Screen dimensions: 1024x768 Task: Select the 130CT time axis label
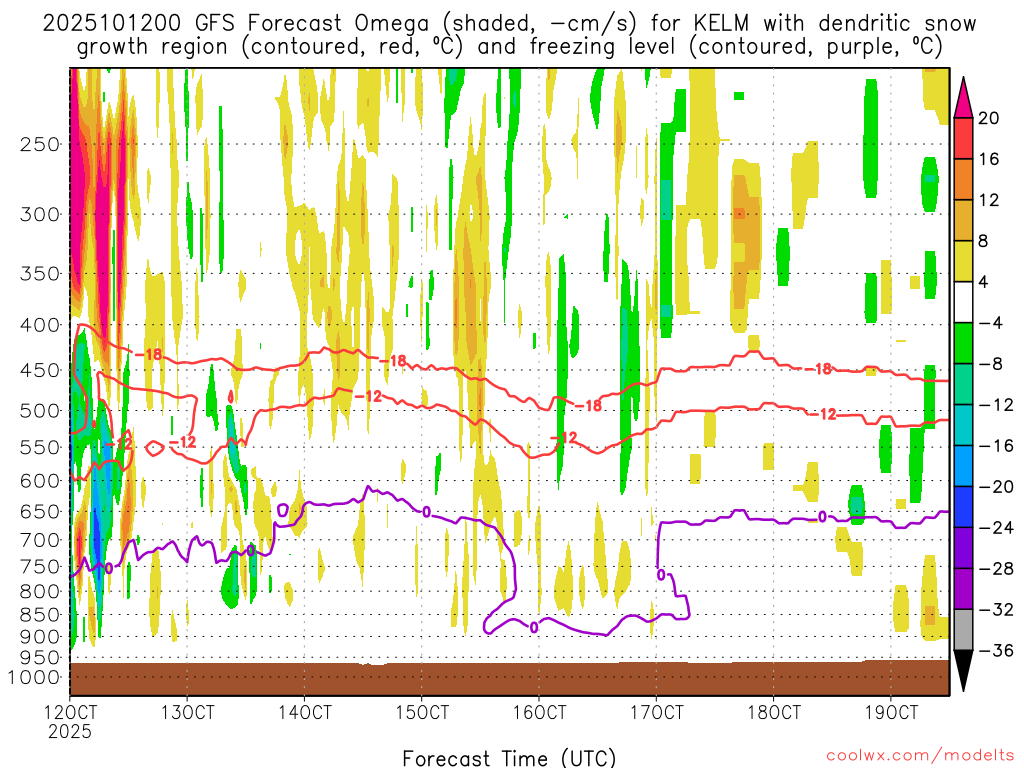click(x=187, y=712)
